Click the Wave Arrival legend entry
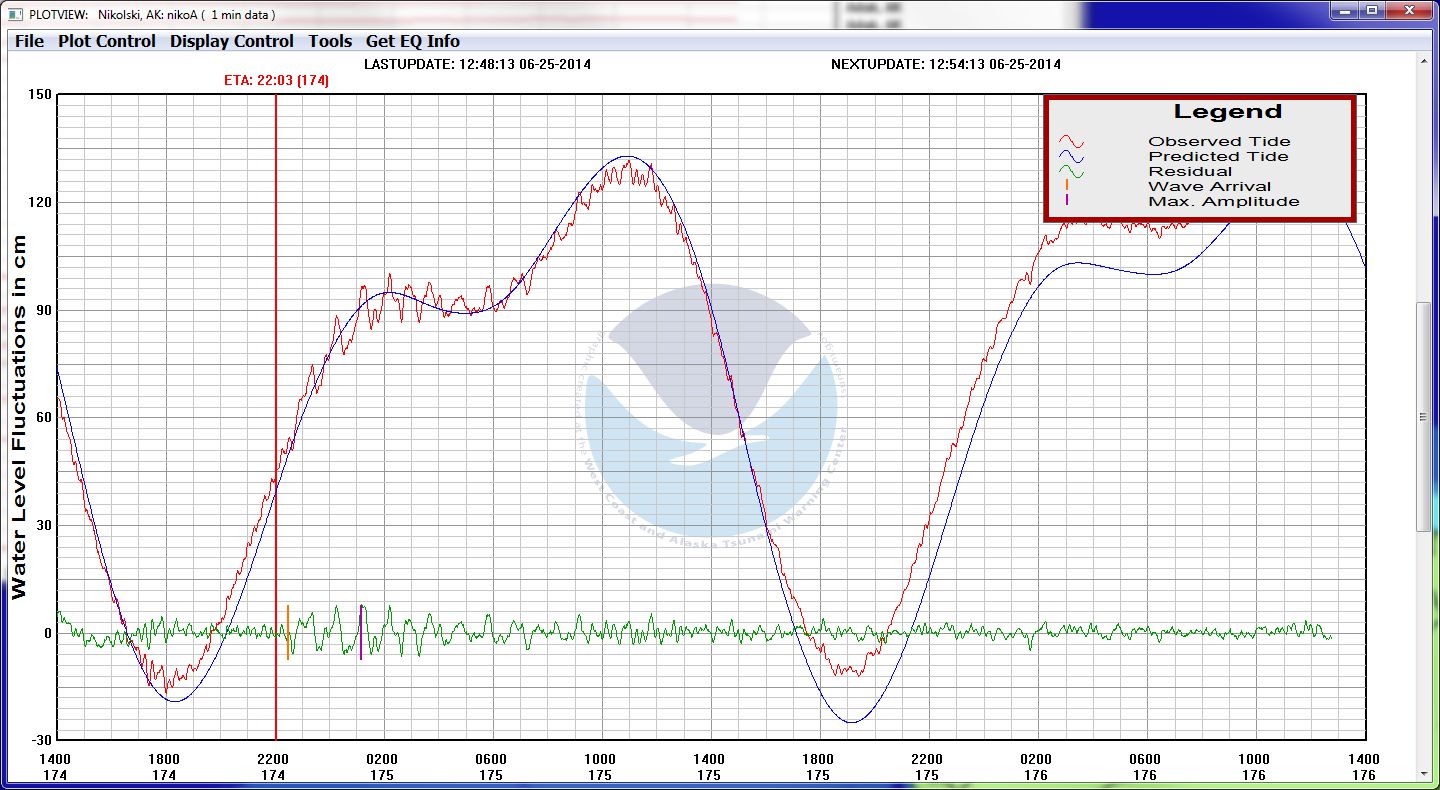 pos(1210,187)
